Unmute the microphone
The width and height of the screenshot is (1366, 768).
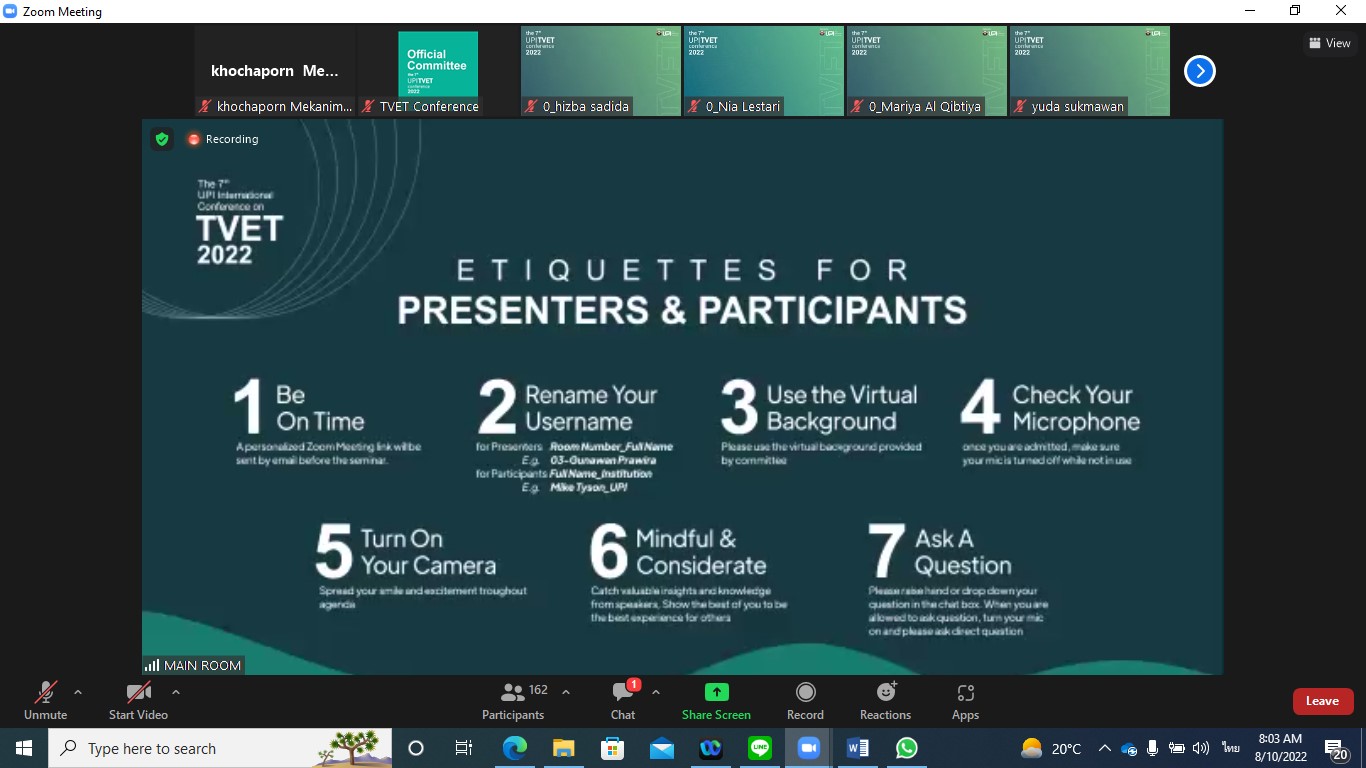45,701
